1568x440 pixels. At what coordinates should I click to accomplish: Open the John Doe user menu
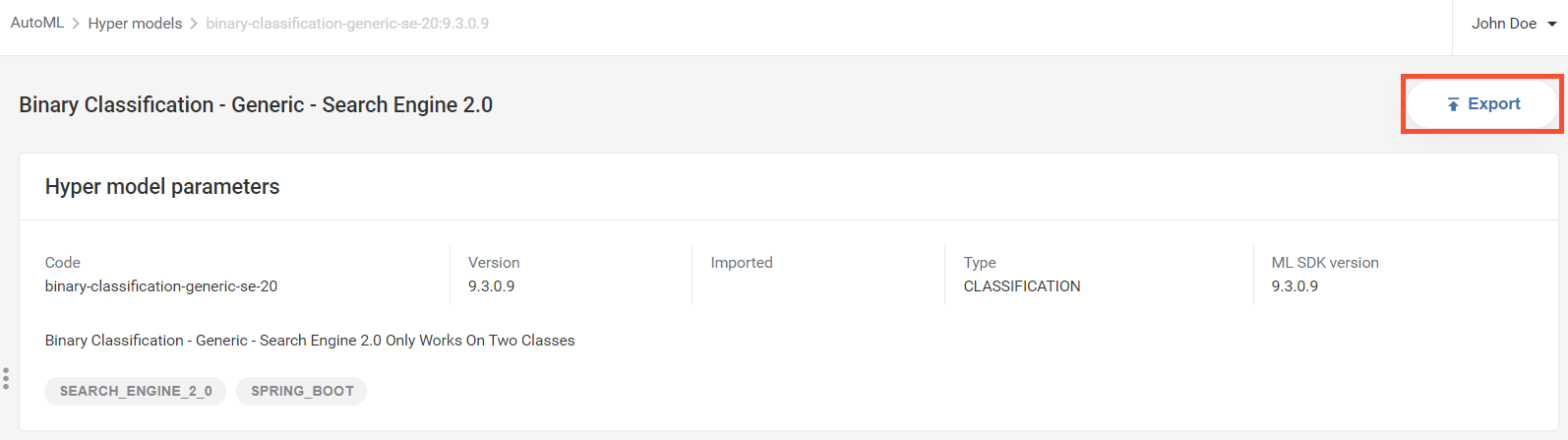coord(1514,24)
